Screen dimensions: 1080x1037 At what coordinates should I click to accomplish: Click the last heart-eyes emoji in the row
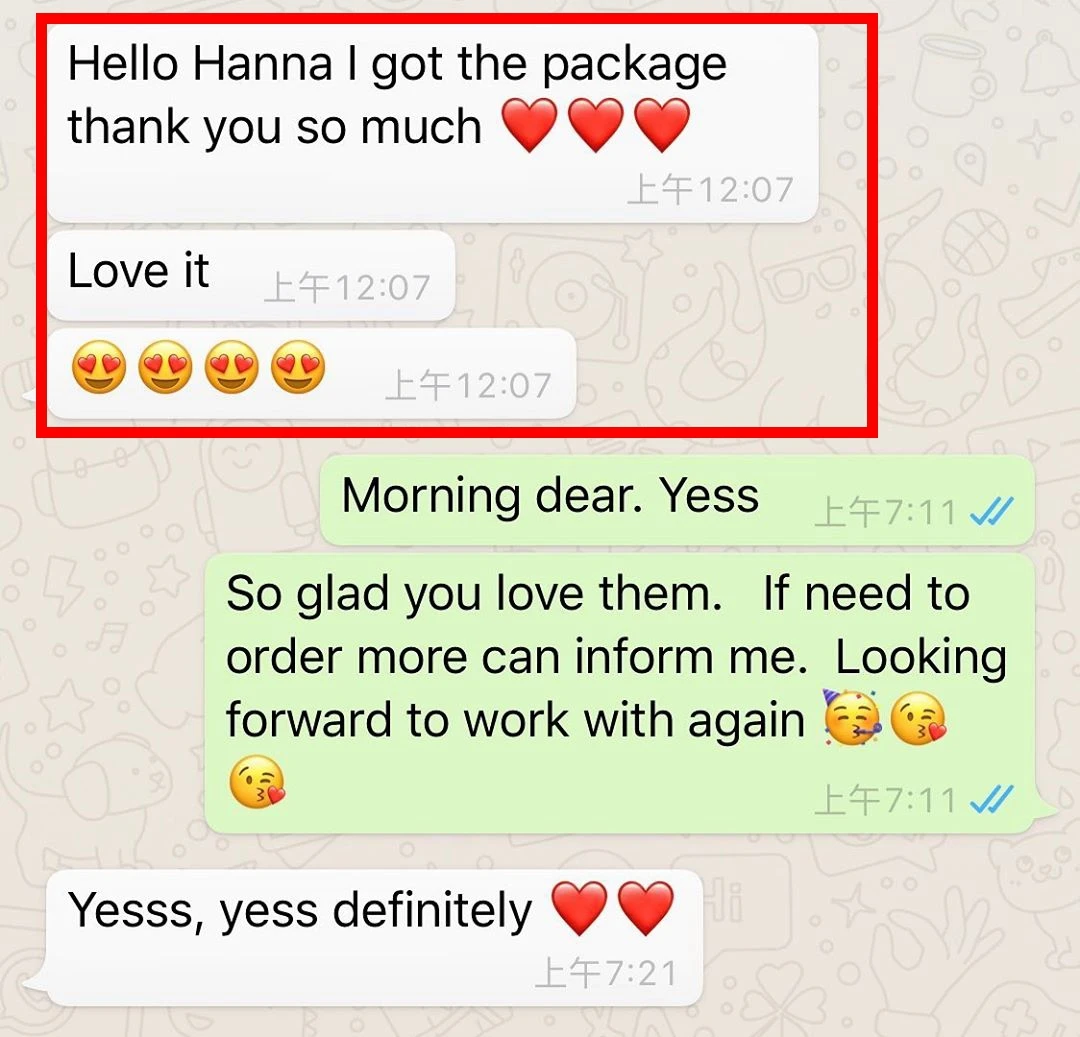tap(298, 366)
